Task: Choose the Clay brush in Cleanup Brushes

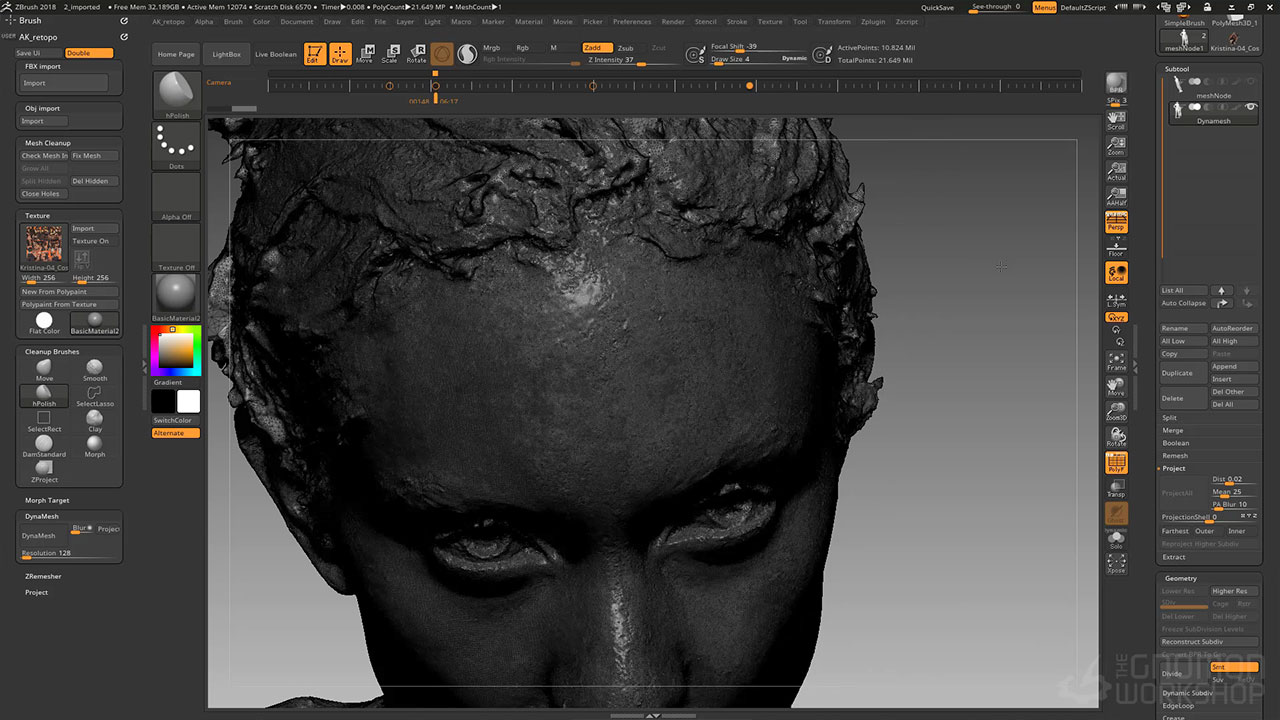Action: click(95, 419)
